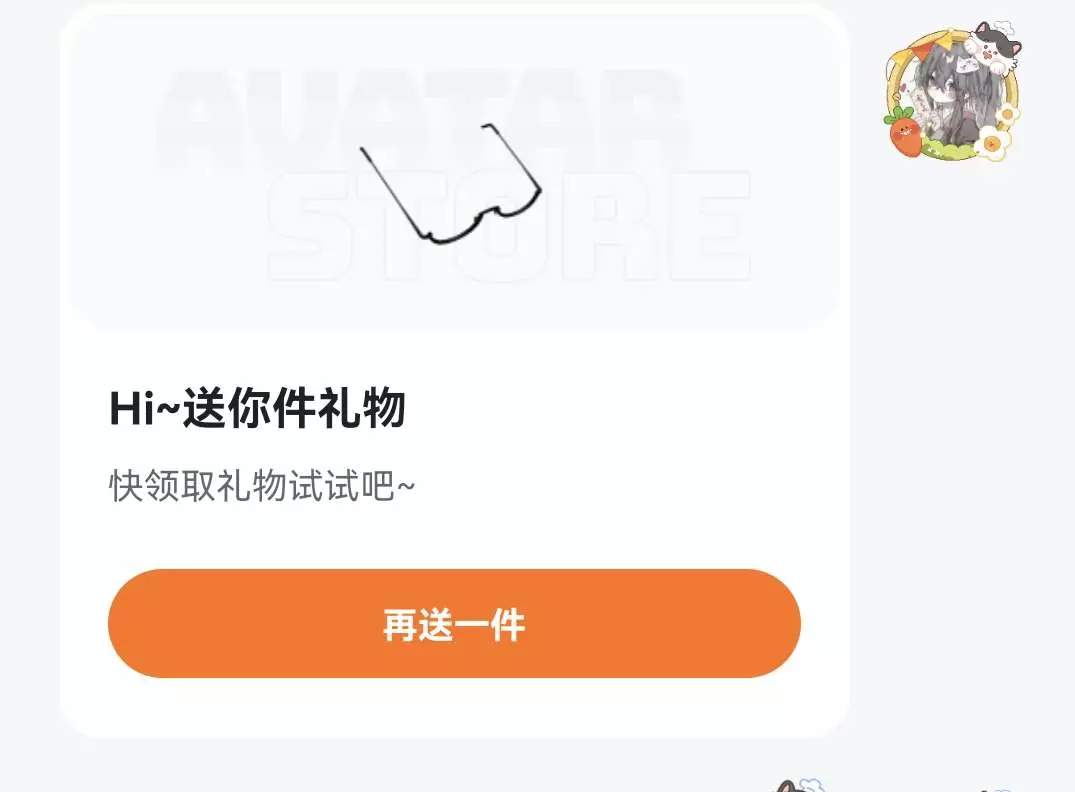Open the AVATAR STORE preview banner

454,168
